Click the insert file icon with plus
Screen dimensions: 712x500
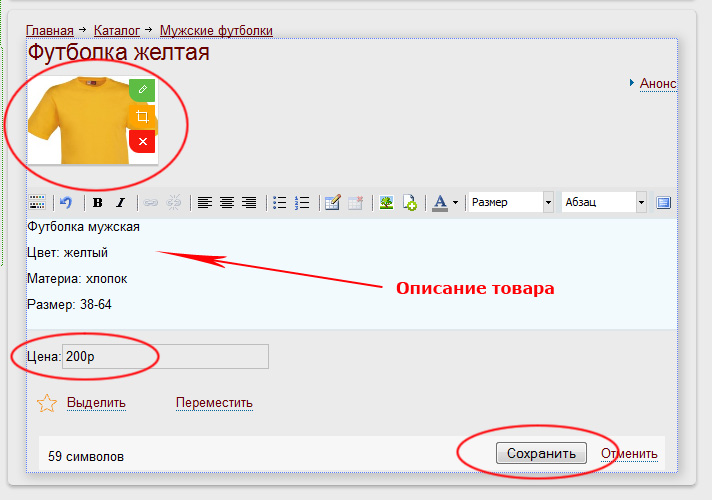(410, 203)
